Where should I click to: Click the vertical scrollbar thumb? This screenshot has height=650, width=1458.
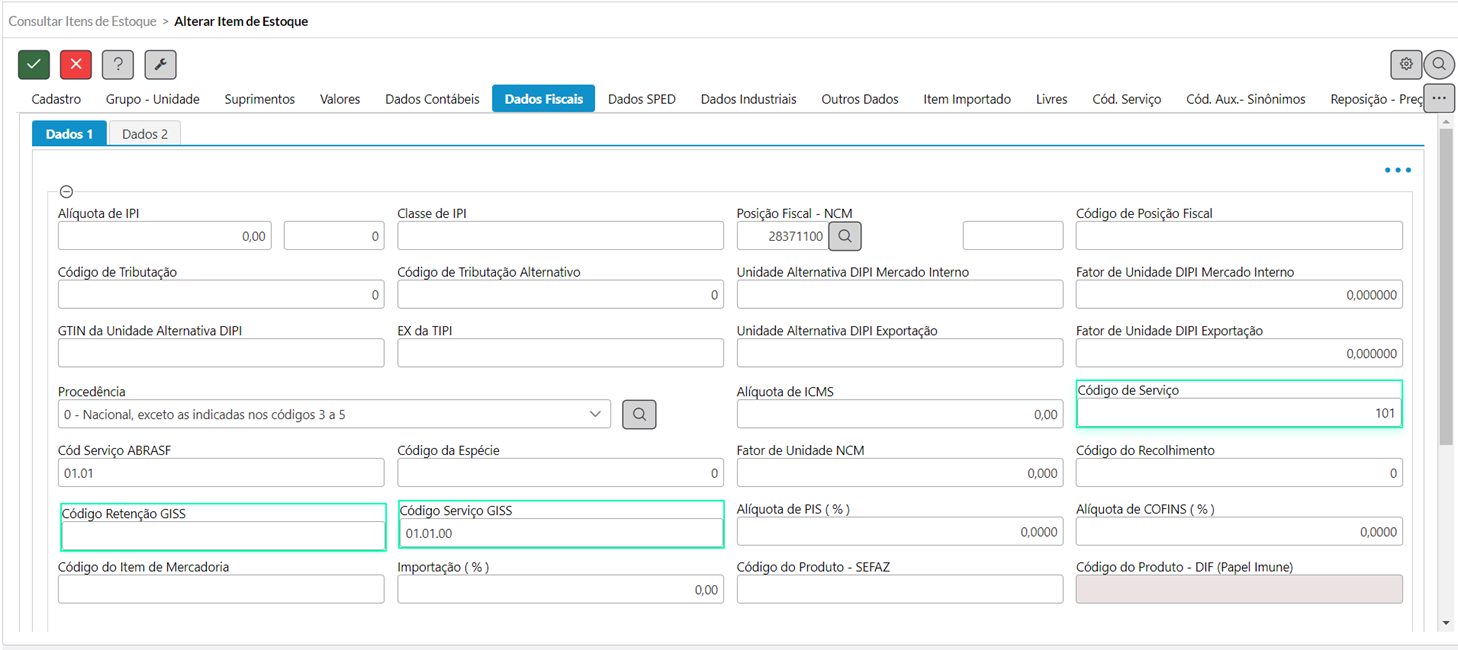click(1445, 285)
